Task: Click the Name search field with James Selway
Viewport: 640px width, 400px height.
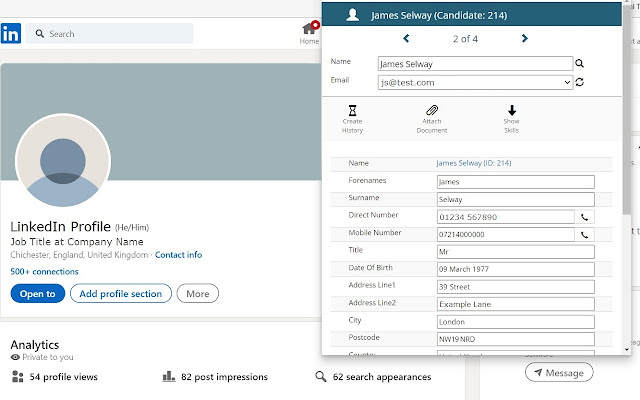Action: point(475,64)
